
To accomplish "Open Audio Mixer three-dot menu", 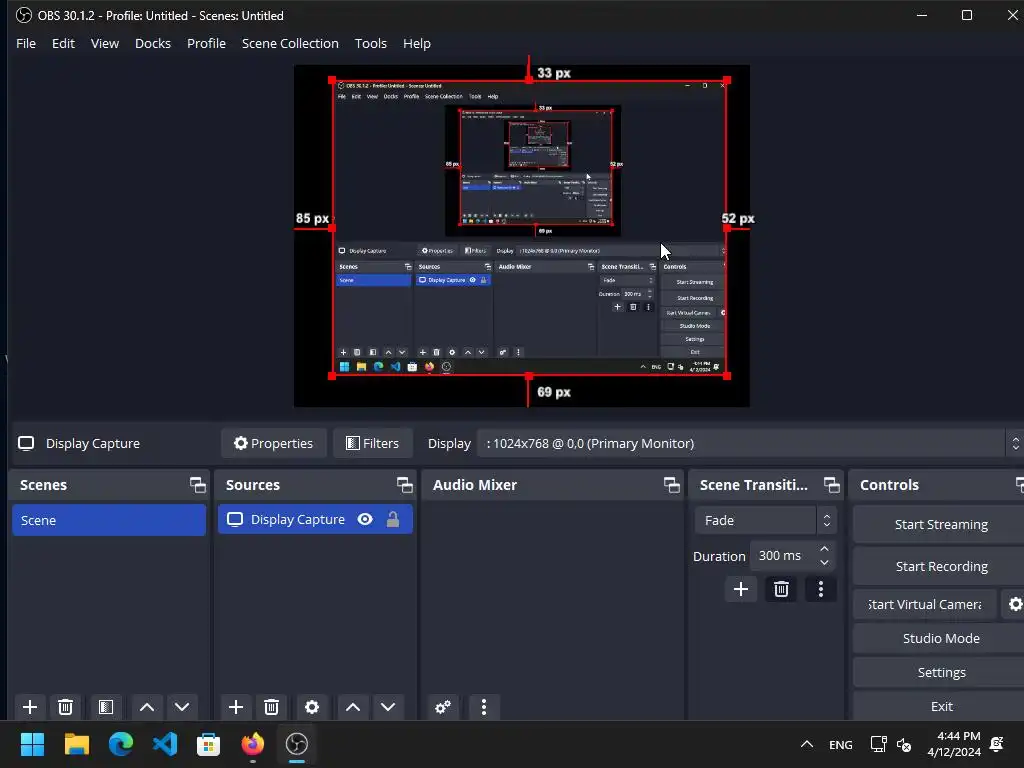I will (484, 707).
